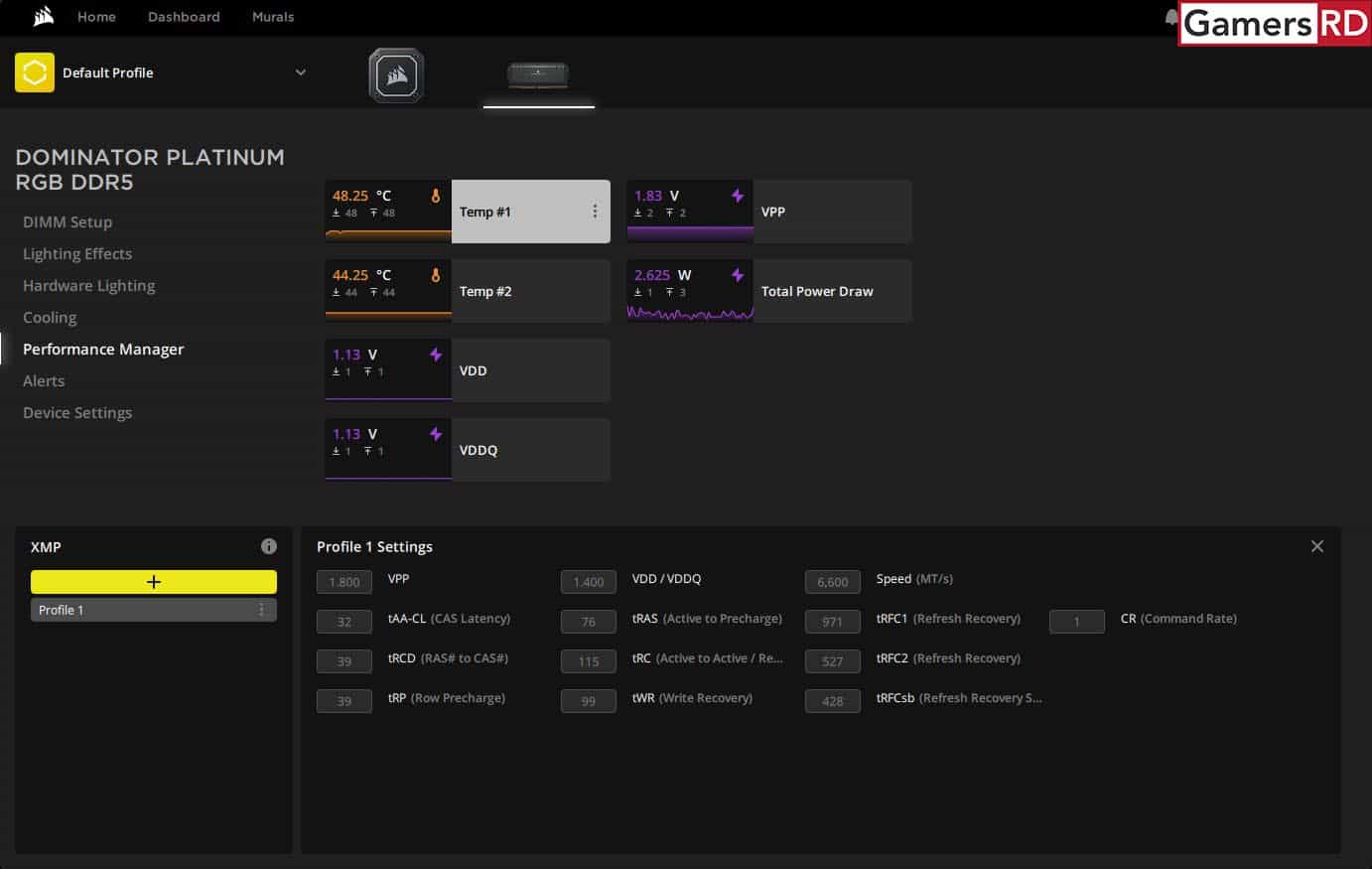Click the tRAS field showing 76
Image resolution: width=1372 pixels, height=869 pixels.
(589, 622)
